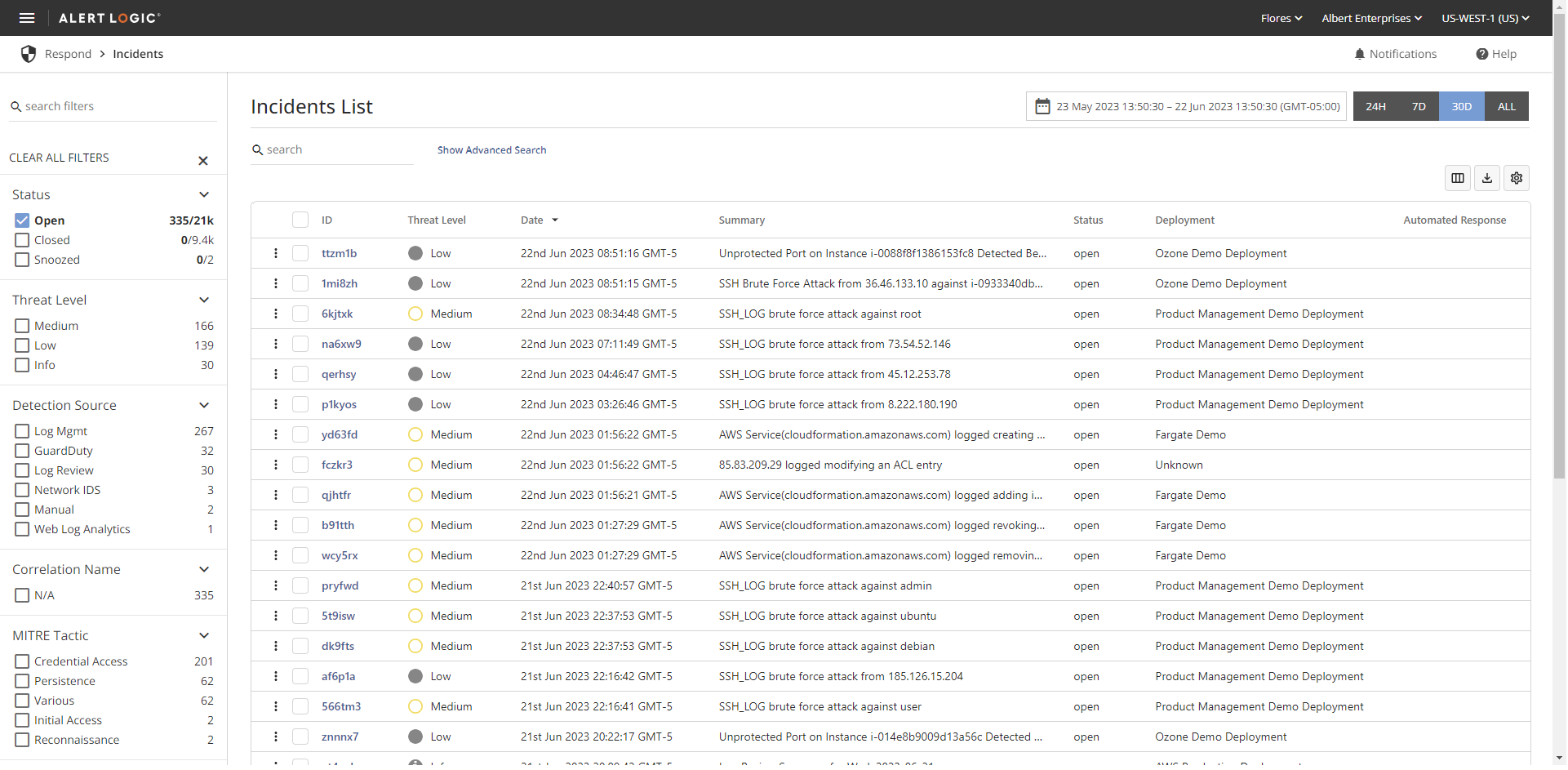Click the Low threat icon for p1kyos
The width and height of the screenshot is (1568, 770).
[415, 404]
